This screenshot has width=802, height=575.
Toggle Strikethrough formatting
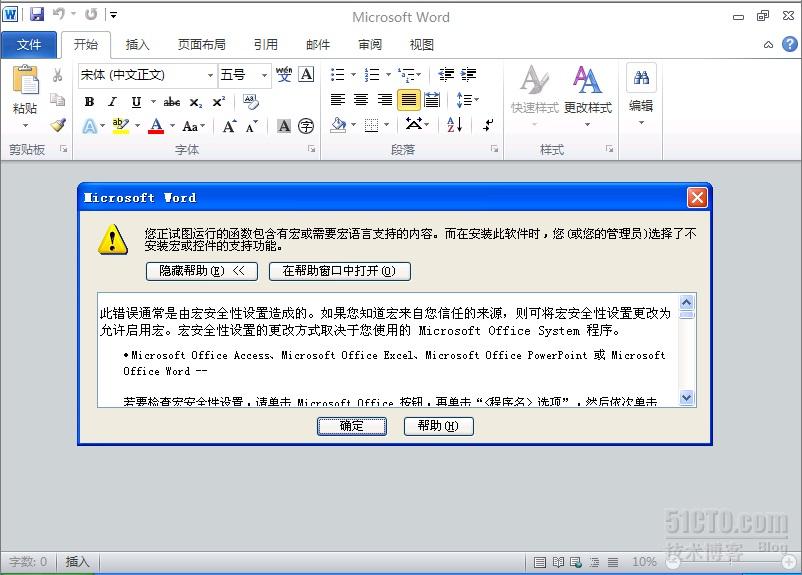(x=172, y=102)
